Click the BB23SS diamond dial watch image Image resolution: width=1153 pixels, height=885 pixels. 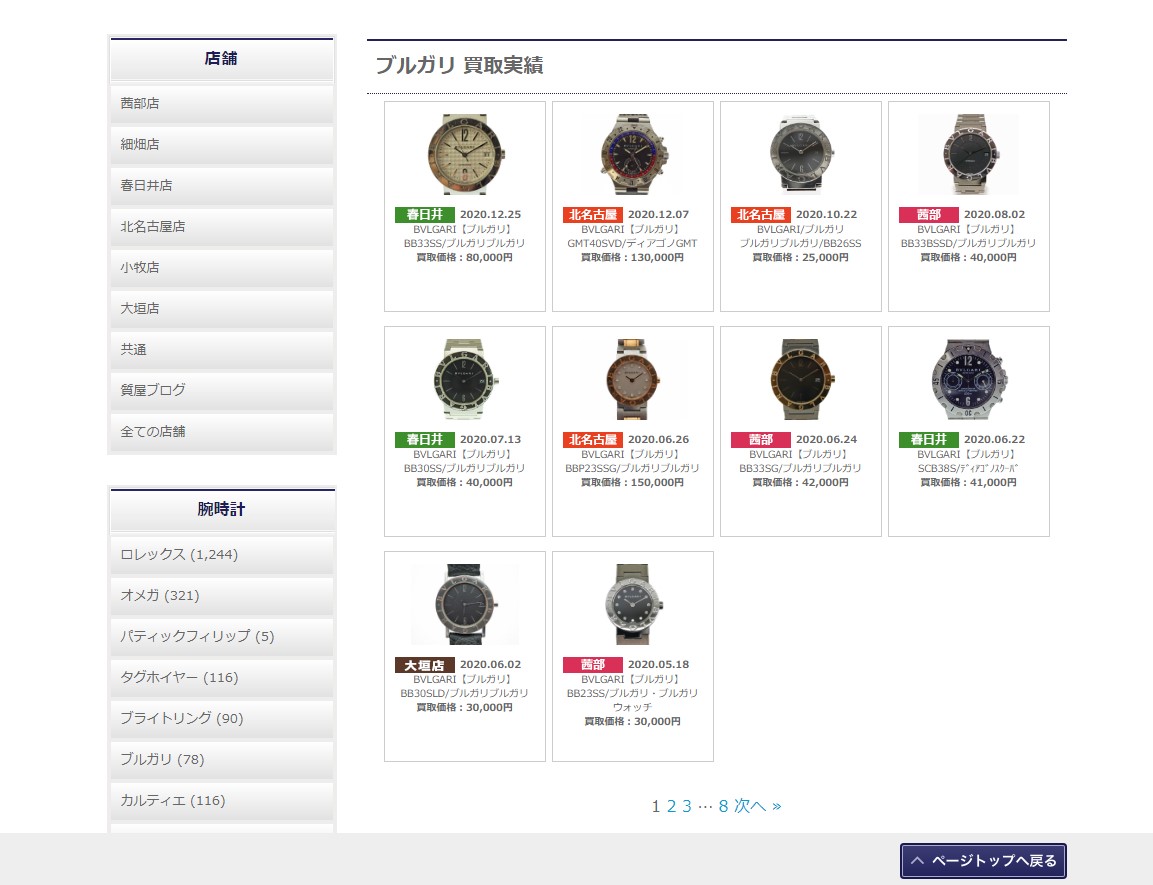(632, 604)
